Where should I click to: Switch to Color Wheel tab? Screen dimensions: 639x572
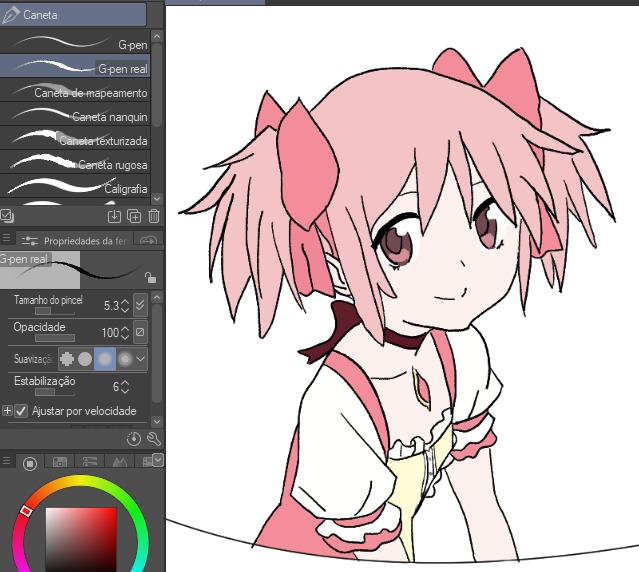[30, 463]
